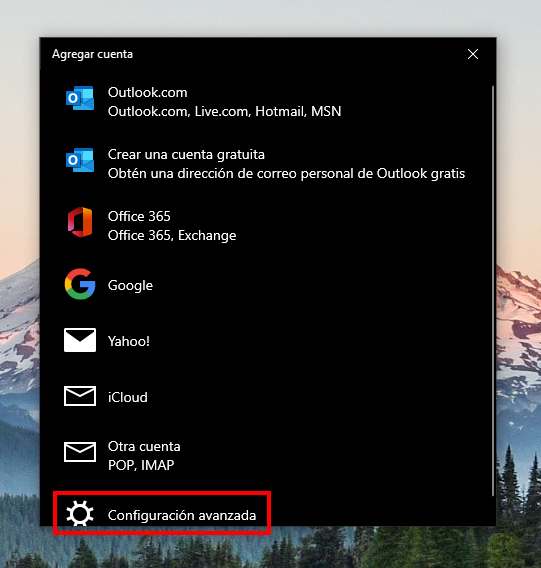Screen dimensions: 541x568
Task: Click the Outlook icon for creating free account
Action: coord(80,160)
